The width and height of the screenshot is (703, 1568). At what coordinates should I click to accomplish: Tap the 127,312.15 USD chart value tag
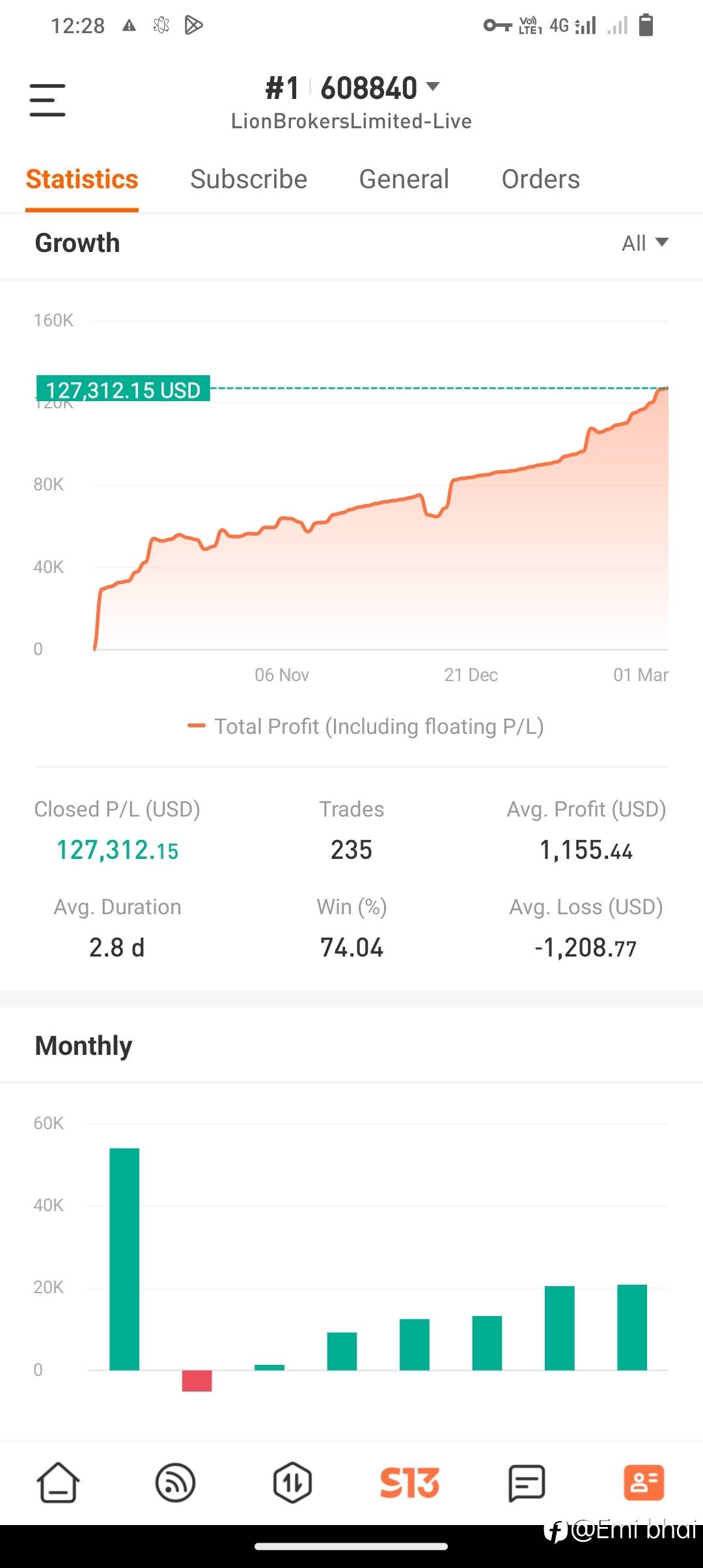pos(123,389)
